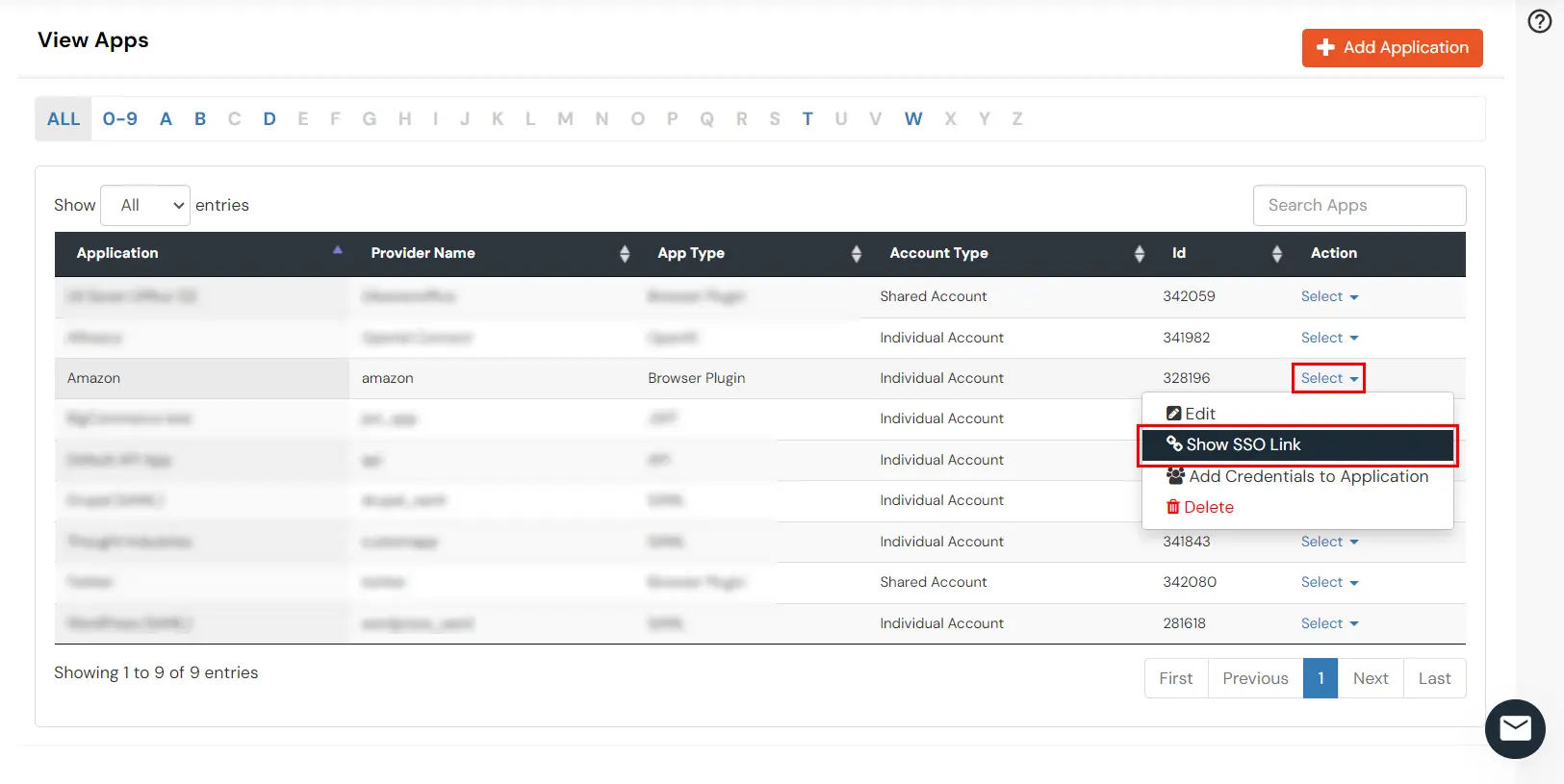Collapse Select for Amazon app 328196

(x=1329, y=378)
